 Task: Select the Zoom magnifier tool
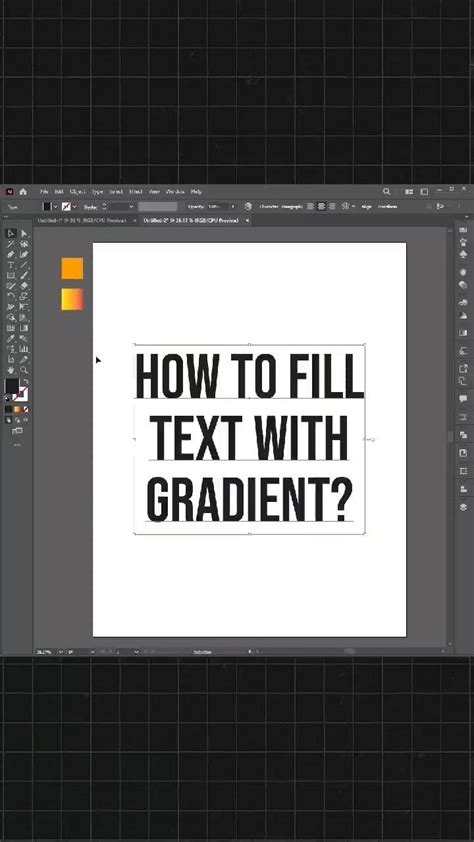pos(24,371)
